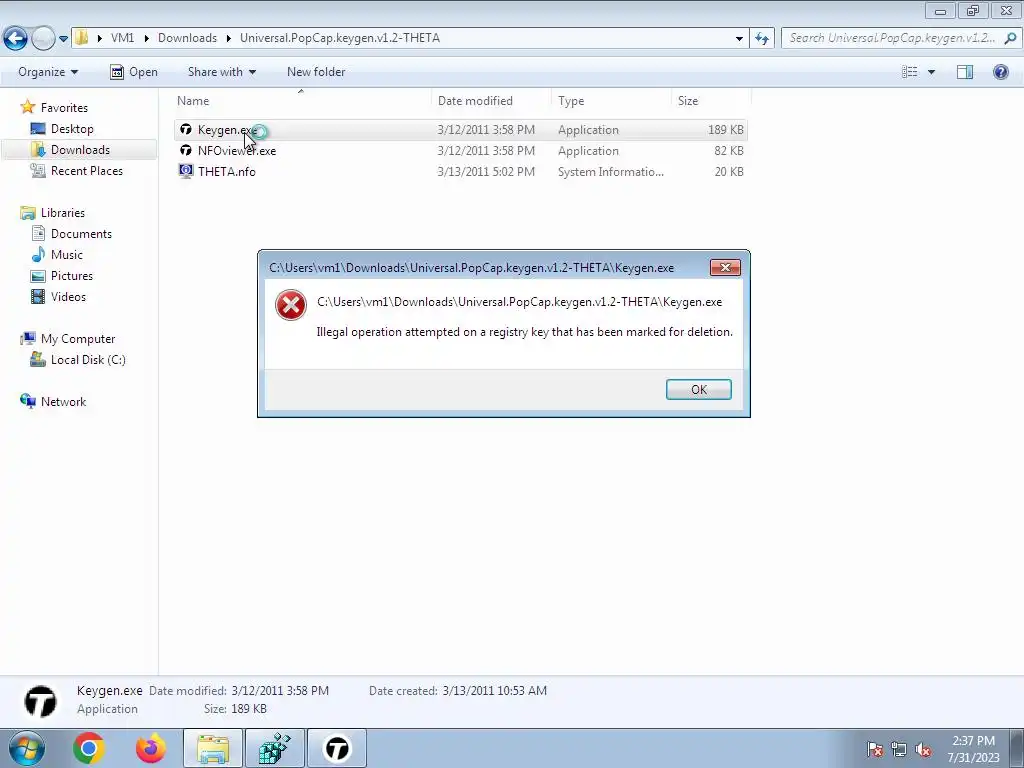Click the muted volume tray icon
The width and height of the screenshot is (1024, 768).
[923, 749]
